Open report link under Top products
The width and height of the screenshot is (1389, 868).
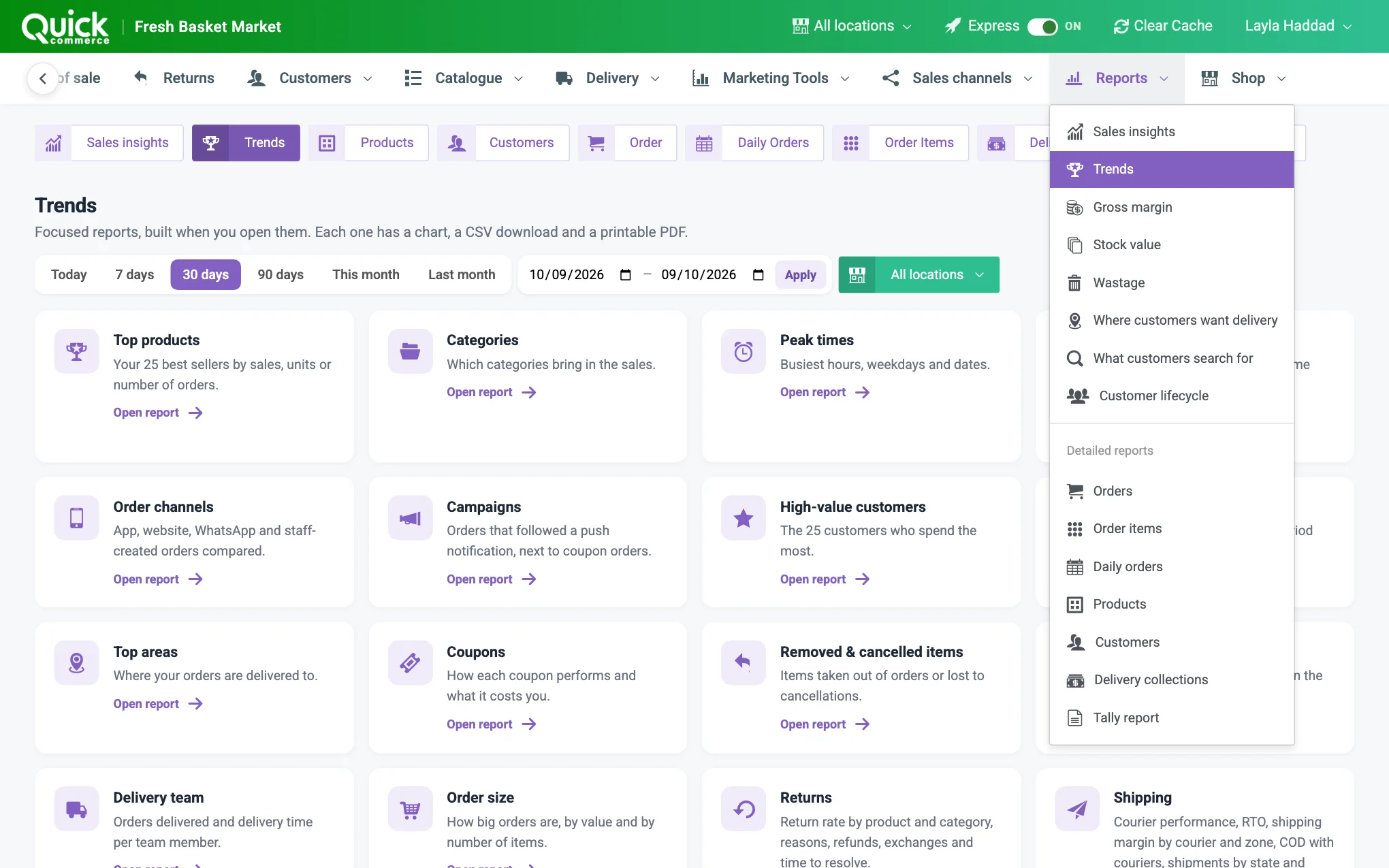point(158,413)
